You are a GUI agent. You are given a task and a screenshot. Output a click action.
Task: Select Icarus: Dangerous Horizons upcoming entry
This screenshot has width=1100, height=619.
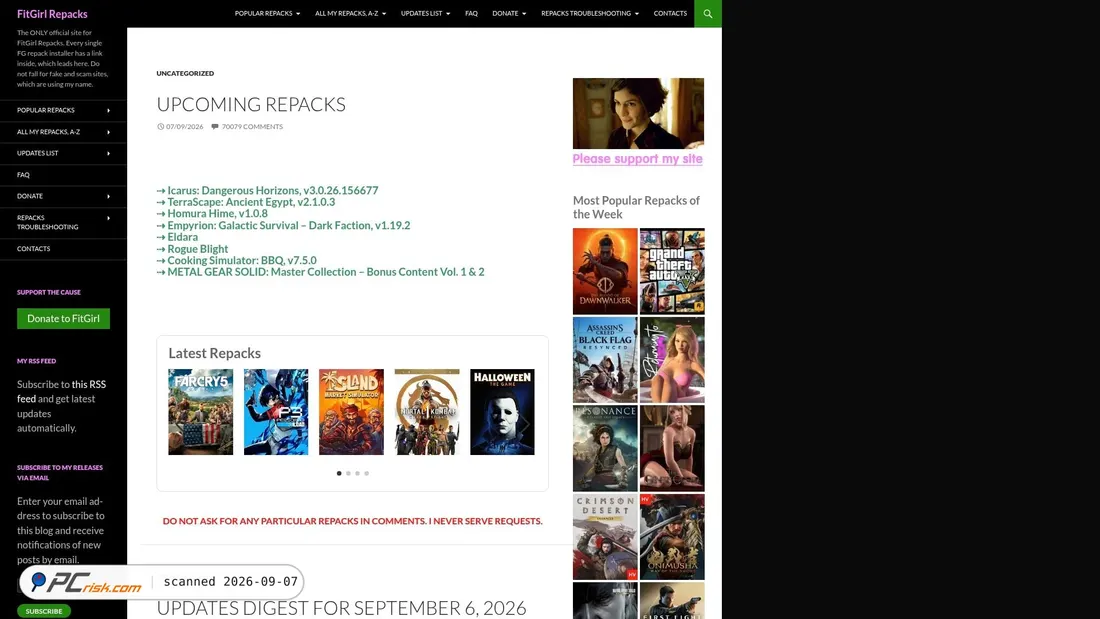272,190
